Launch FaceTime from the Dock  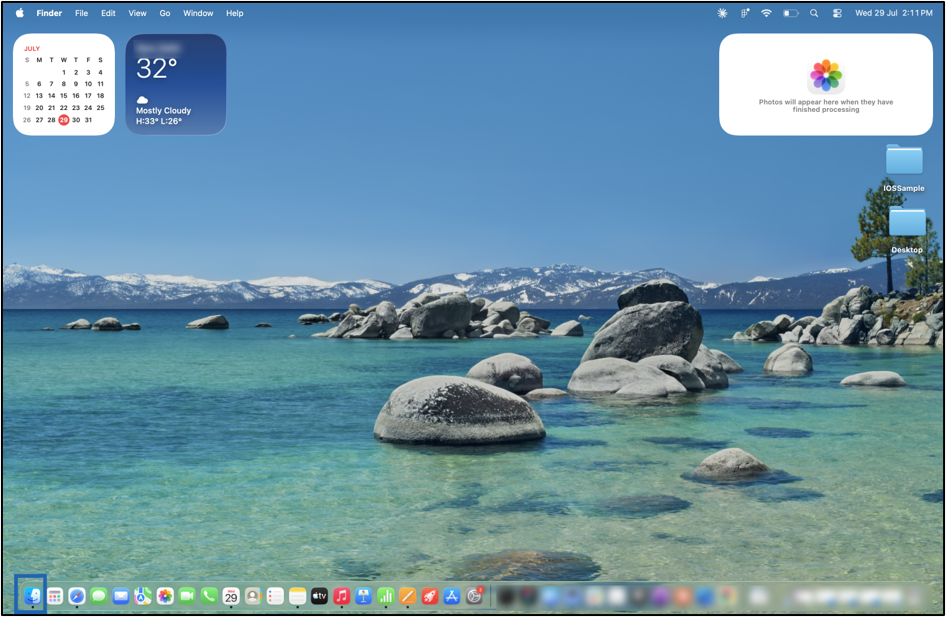[187, 596]
